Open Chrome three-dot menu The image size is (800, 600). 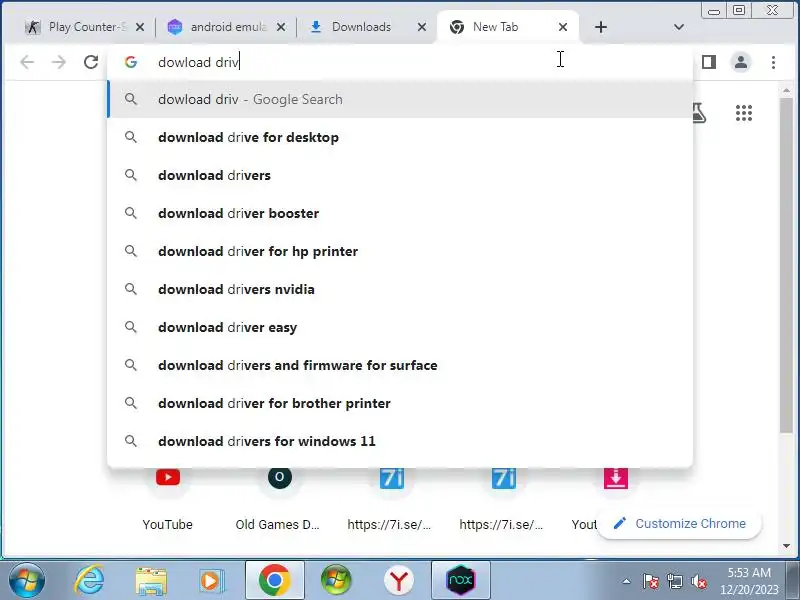[773, 62]
